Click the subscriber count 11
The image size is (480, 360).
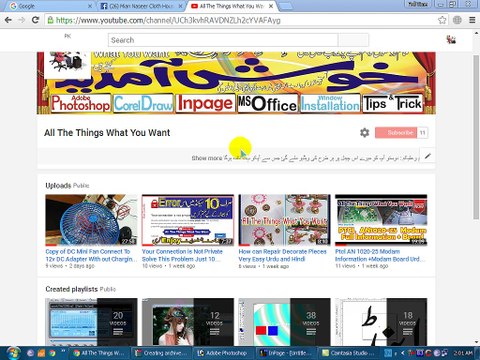point(422,133)
